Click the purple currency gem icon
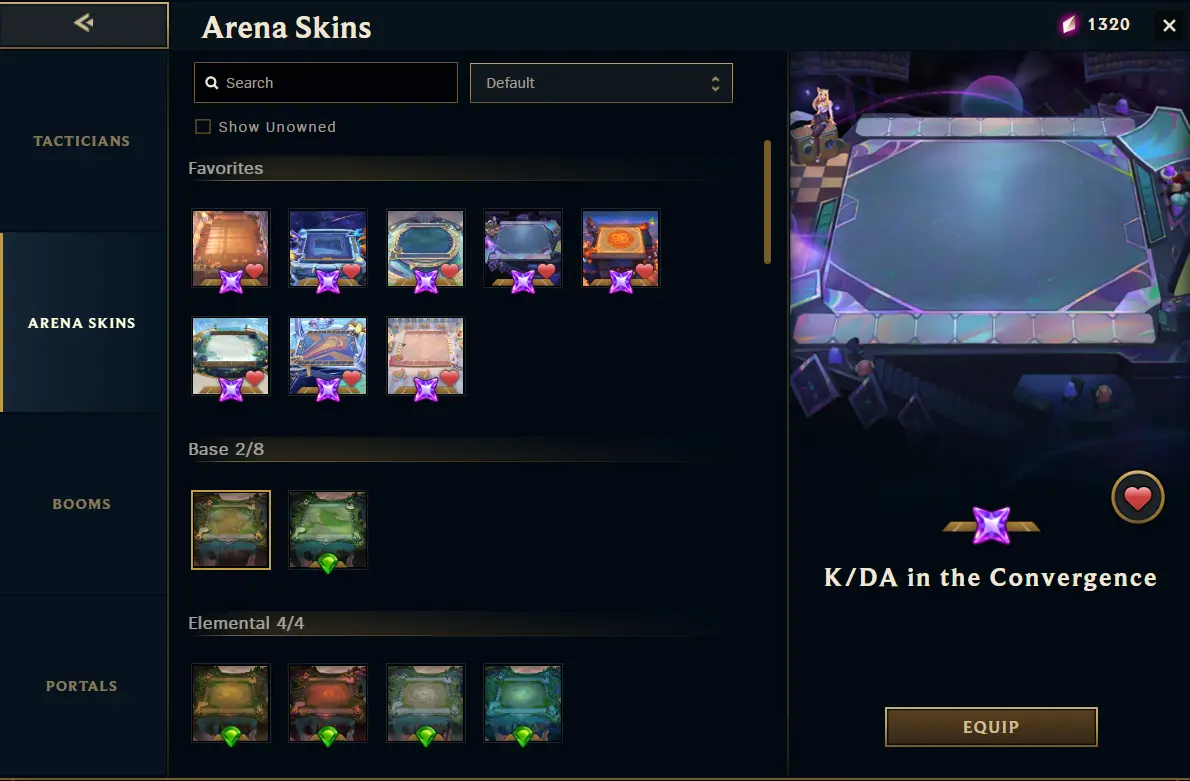Viewport: 1190px width, 781px height. point(1069,25)
